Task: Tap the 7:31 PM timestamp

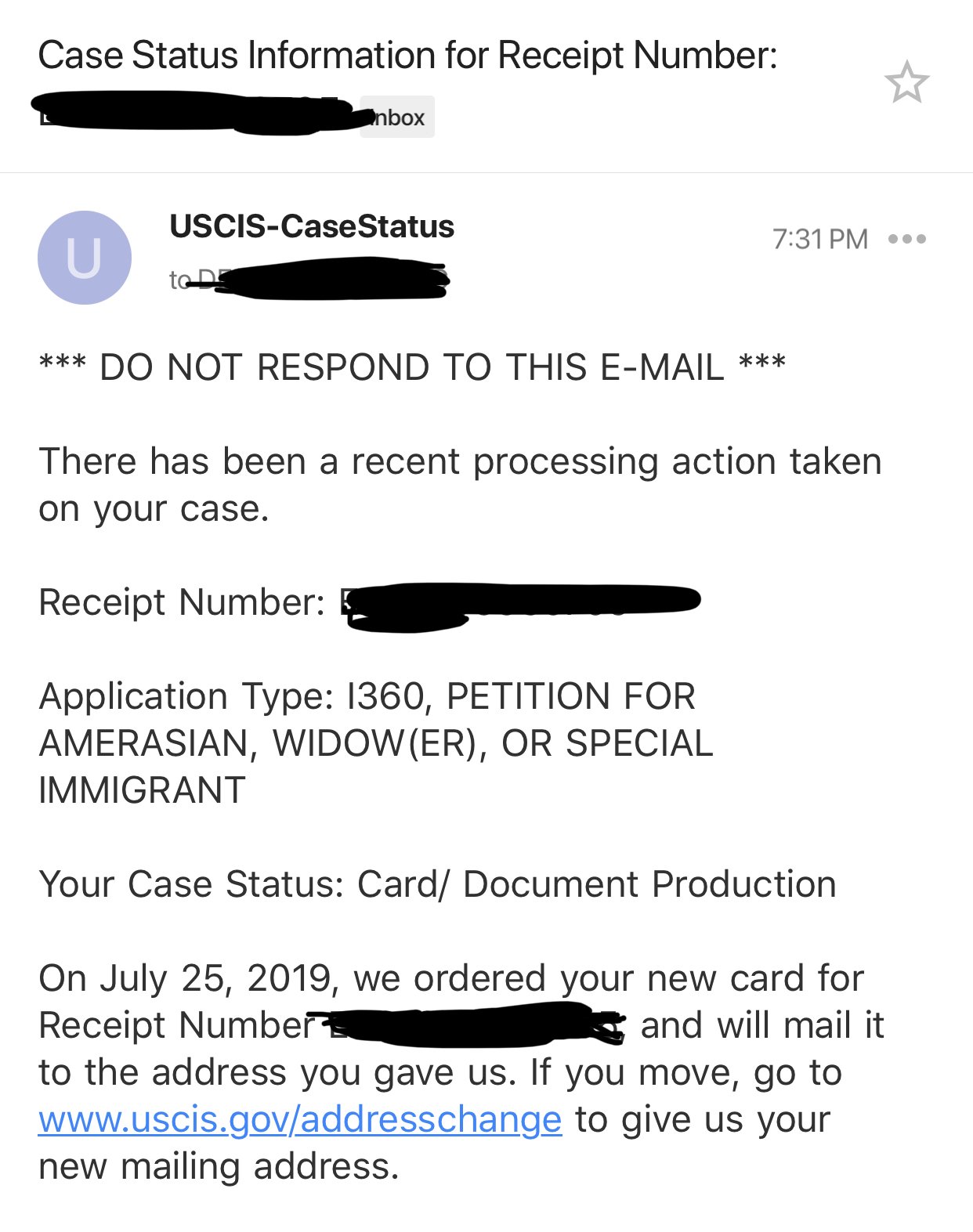Action: [x=819, y=239]
